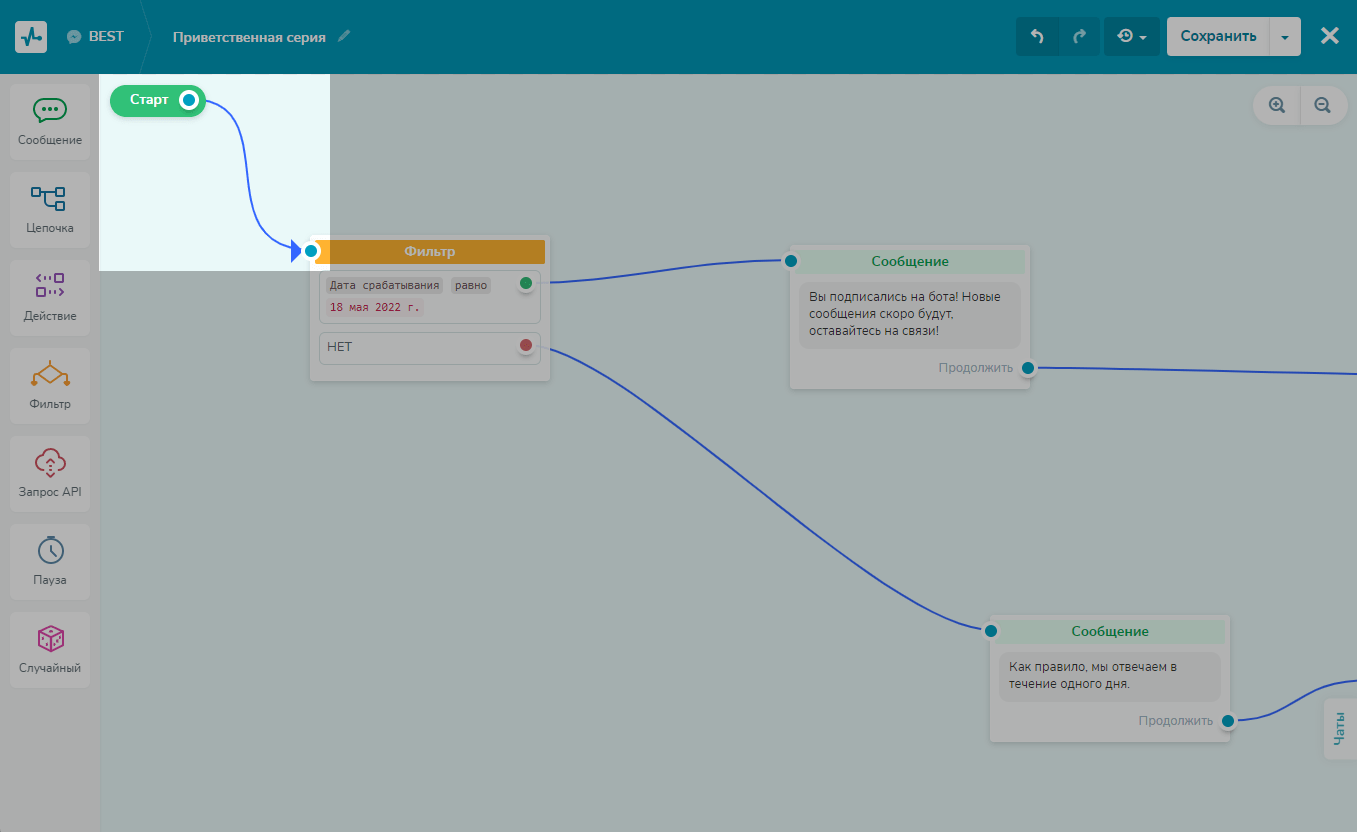Expand the arrow next to Сохранить

click(x=1285, y=37)
